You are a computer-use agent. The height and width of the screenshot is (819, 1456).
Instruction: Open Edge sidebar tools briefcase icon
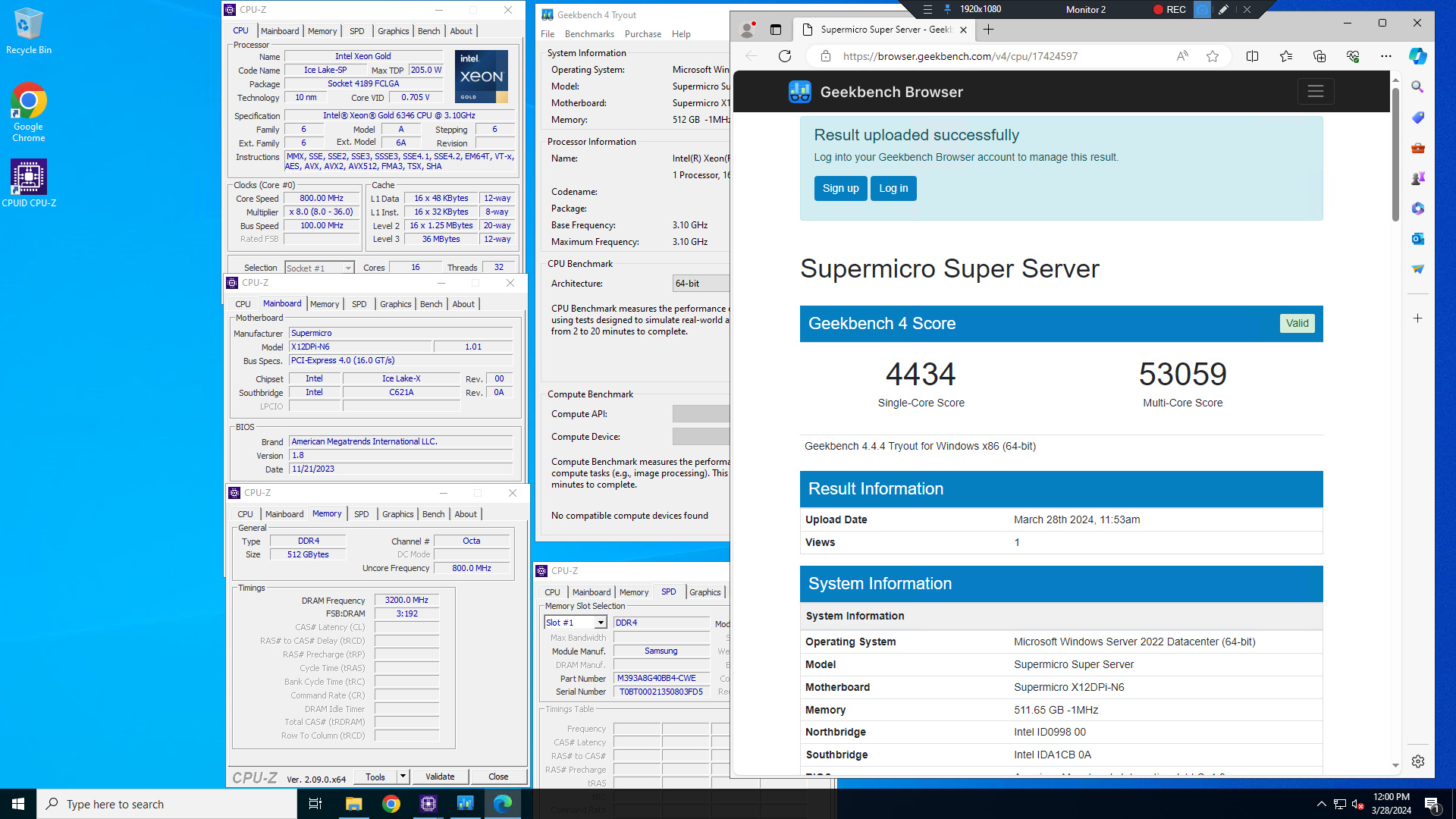tap(1417, 148)
